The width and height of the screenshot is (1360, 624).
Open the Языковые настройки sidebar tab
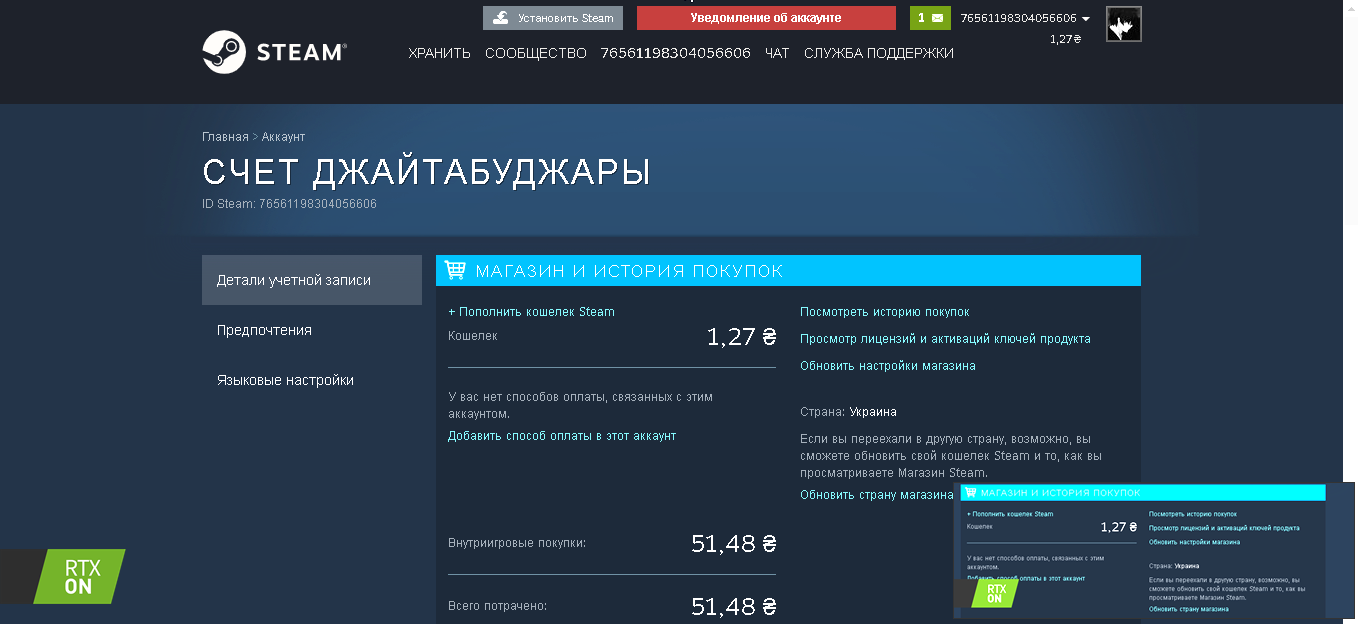pyautogui.click(x=285, y=380)
